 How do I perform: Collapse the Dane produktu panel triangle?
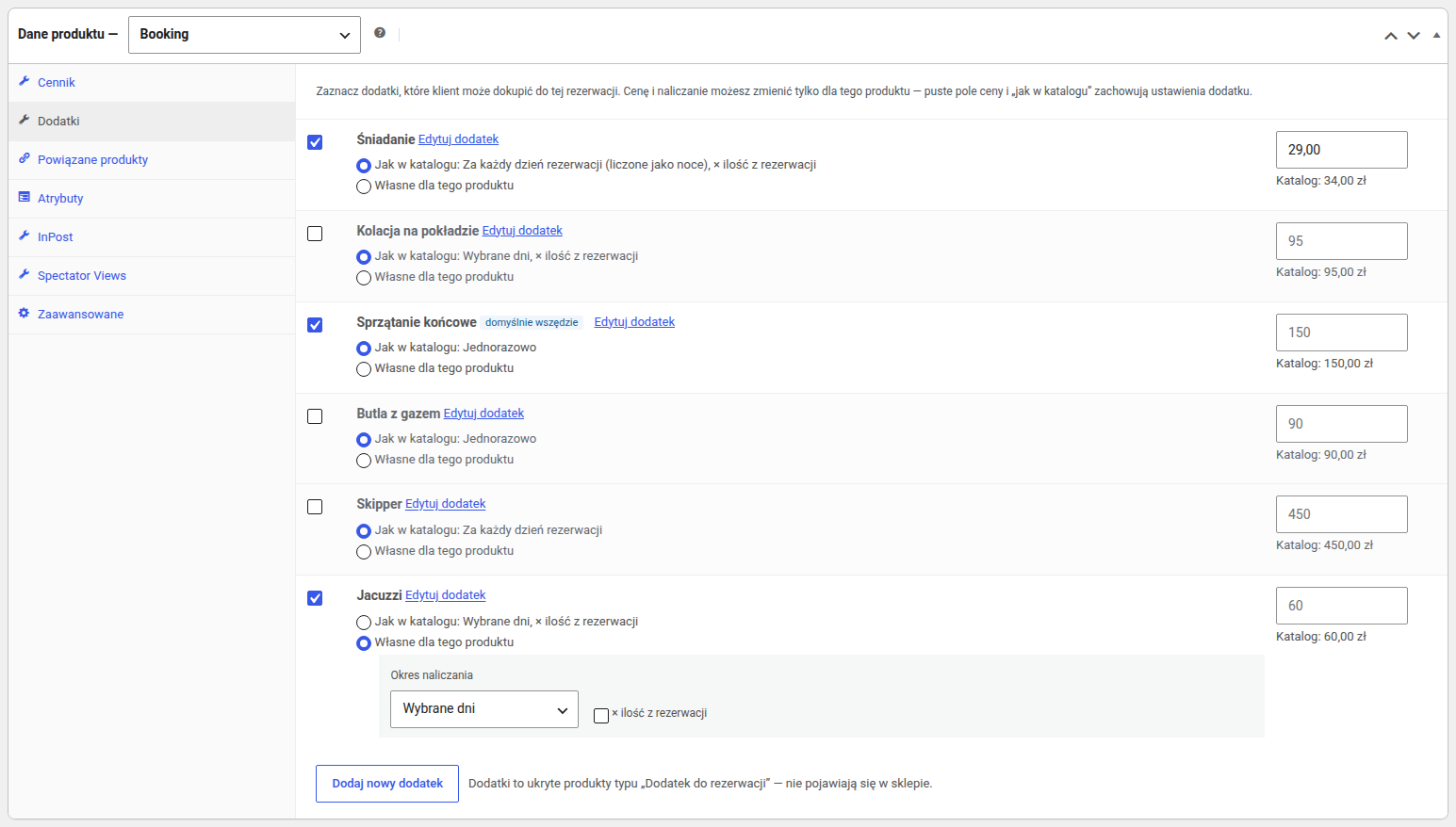click(x=1436, y=34)
